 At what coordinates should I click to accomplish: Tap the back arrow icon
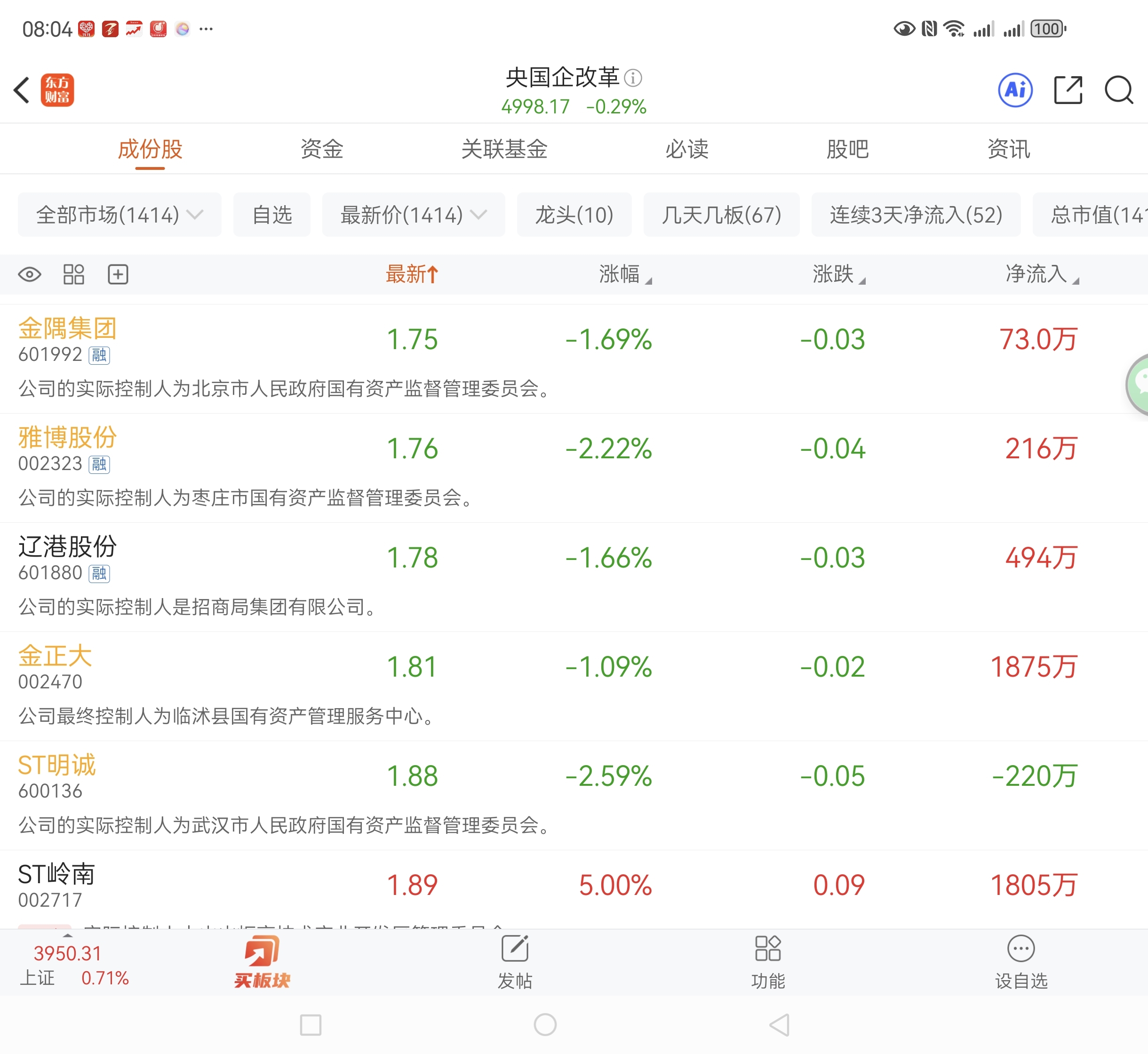tap(22, 90)
